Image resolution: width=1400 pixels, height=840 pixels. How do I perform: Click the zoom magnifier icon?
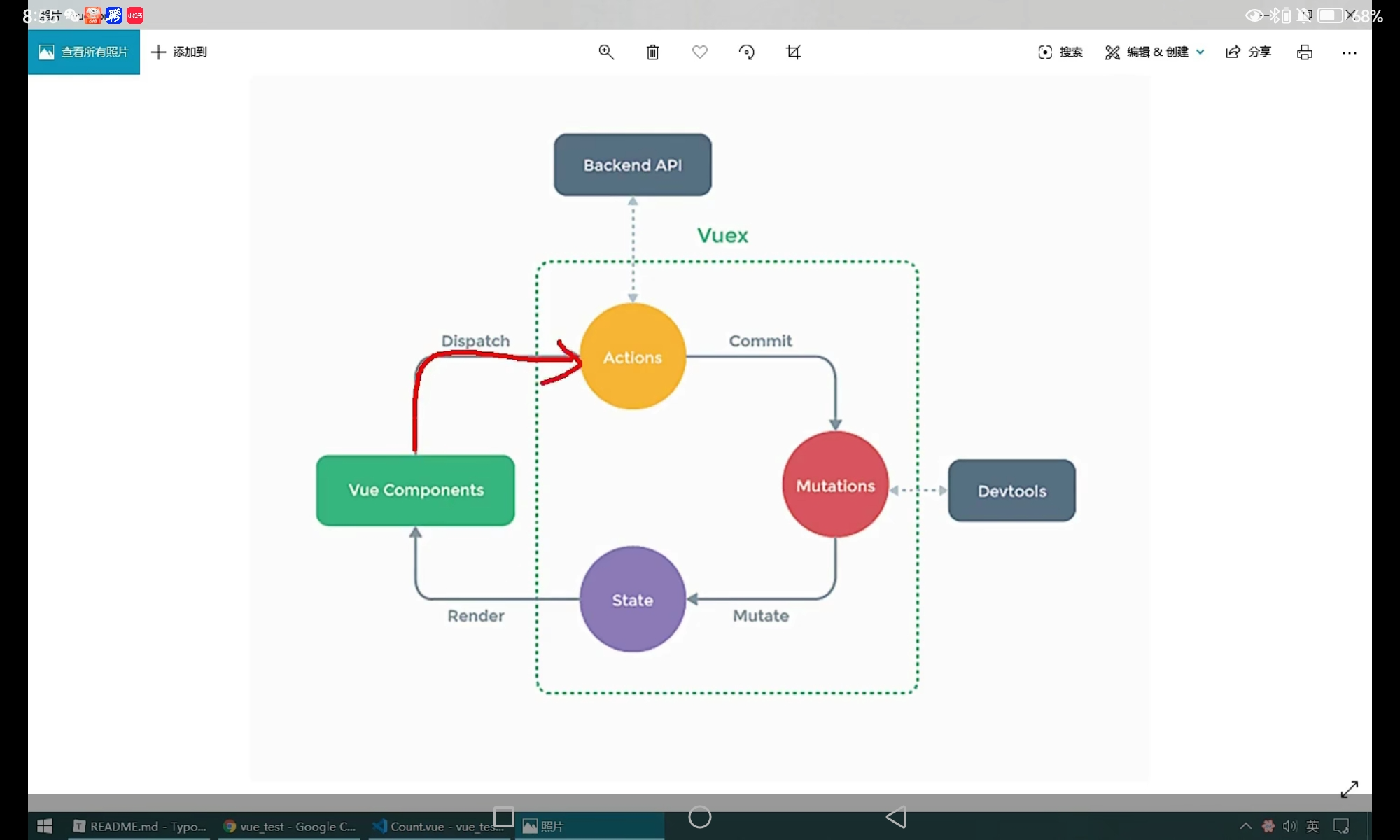606,52
